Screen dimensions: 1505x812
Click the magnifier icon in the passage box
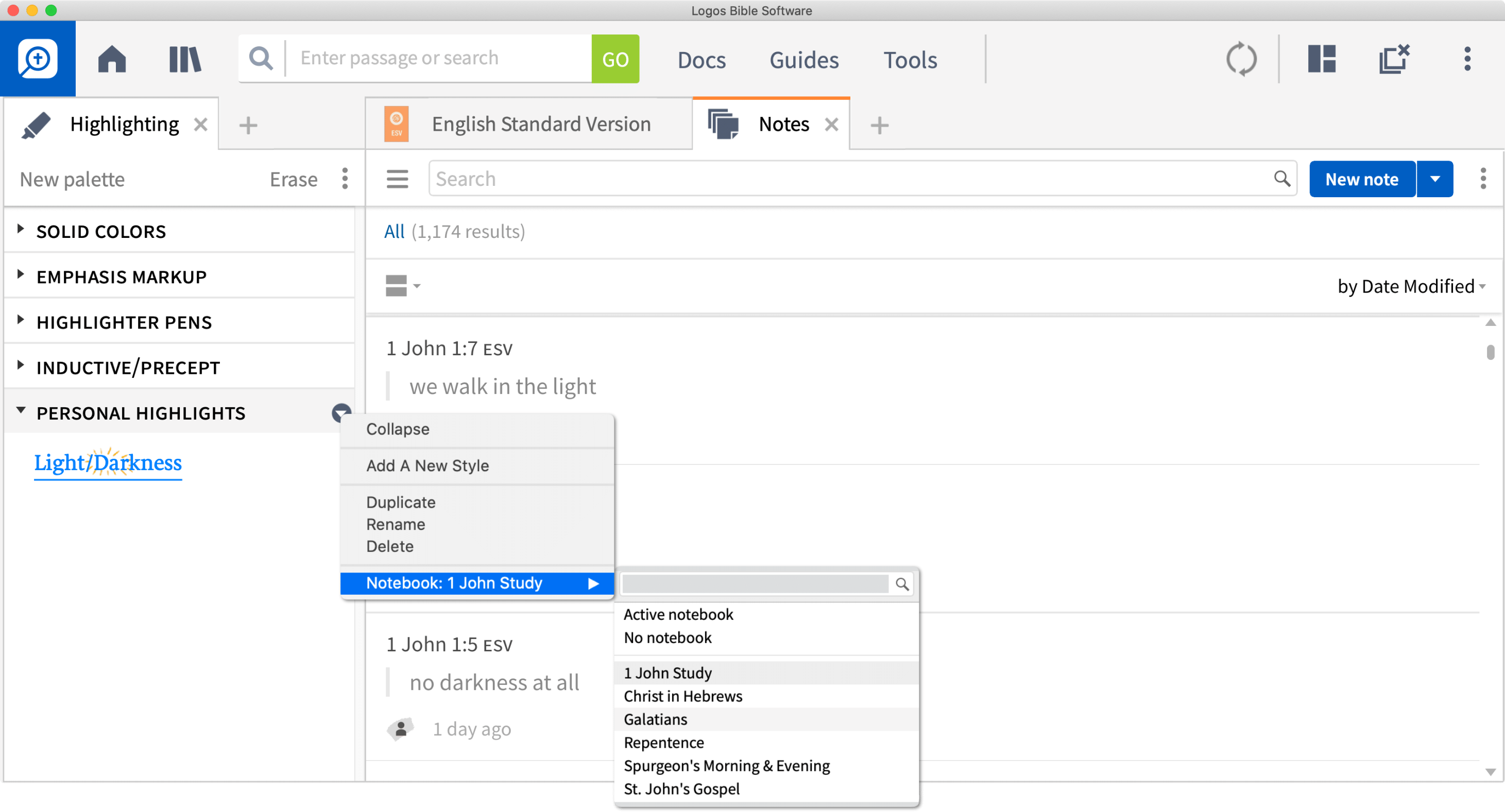click(x=261, y=58)
